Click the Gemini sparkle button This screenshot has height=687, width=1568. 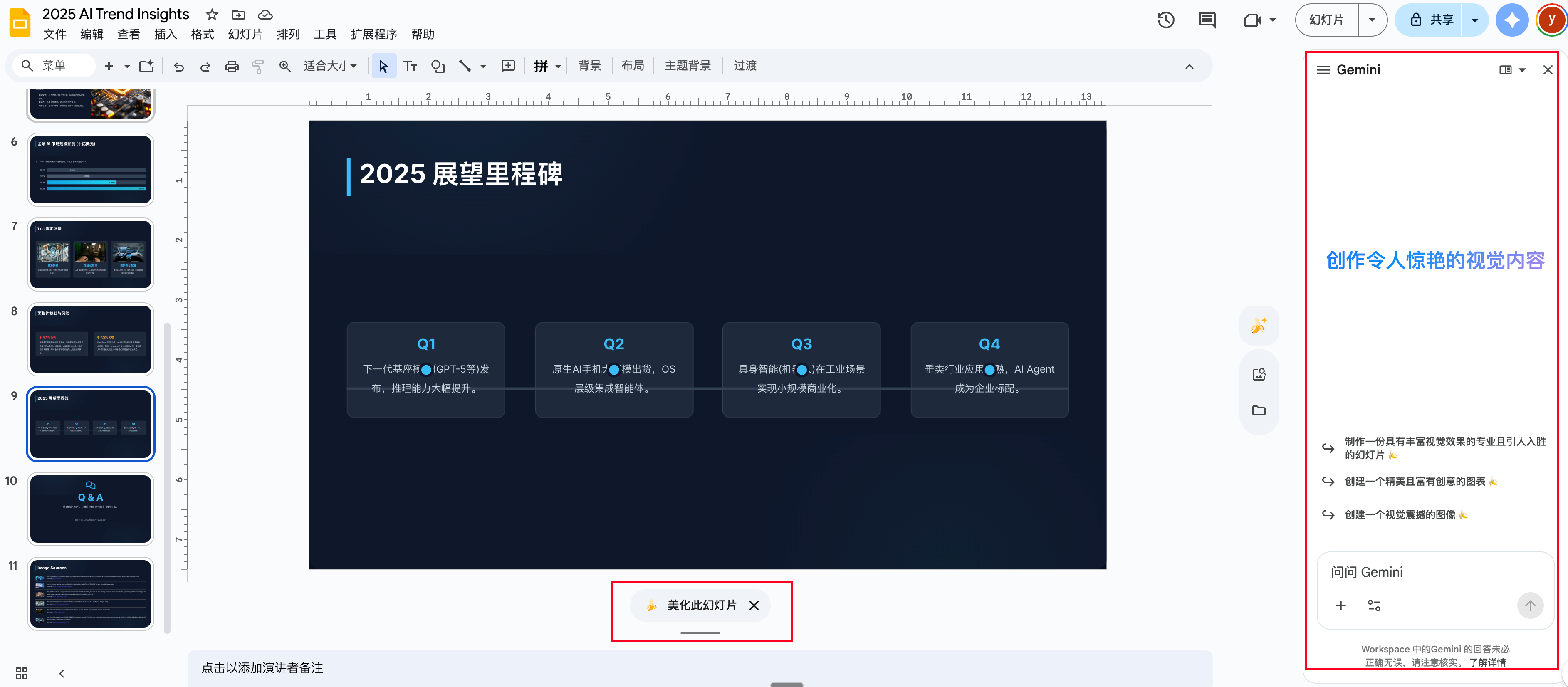tap(1512, 20)
